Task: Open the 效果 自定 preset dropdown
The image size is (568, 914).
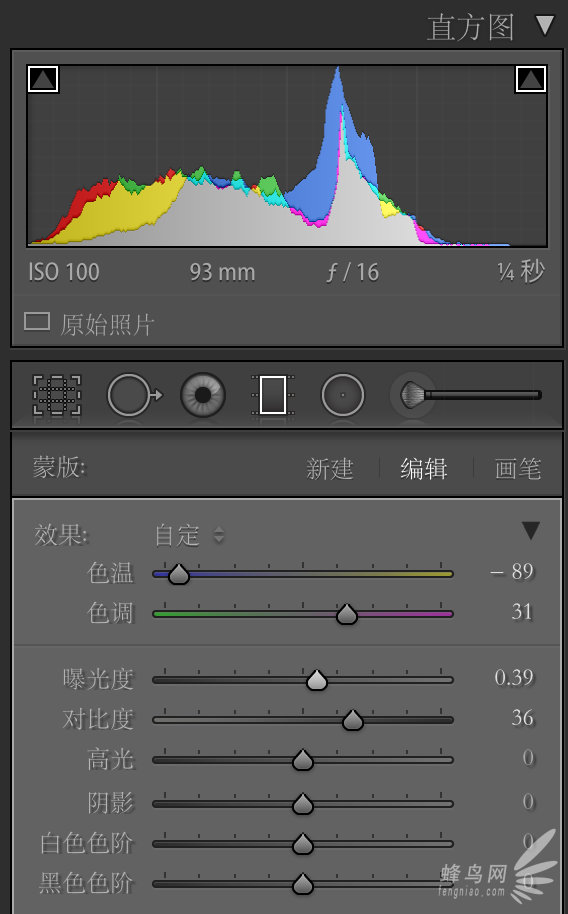Action: [189, 535]
